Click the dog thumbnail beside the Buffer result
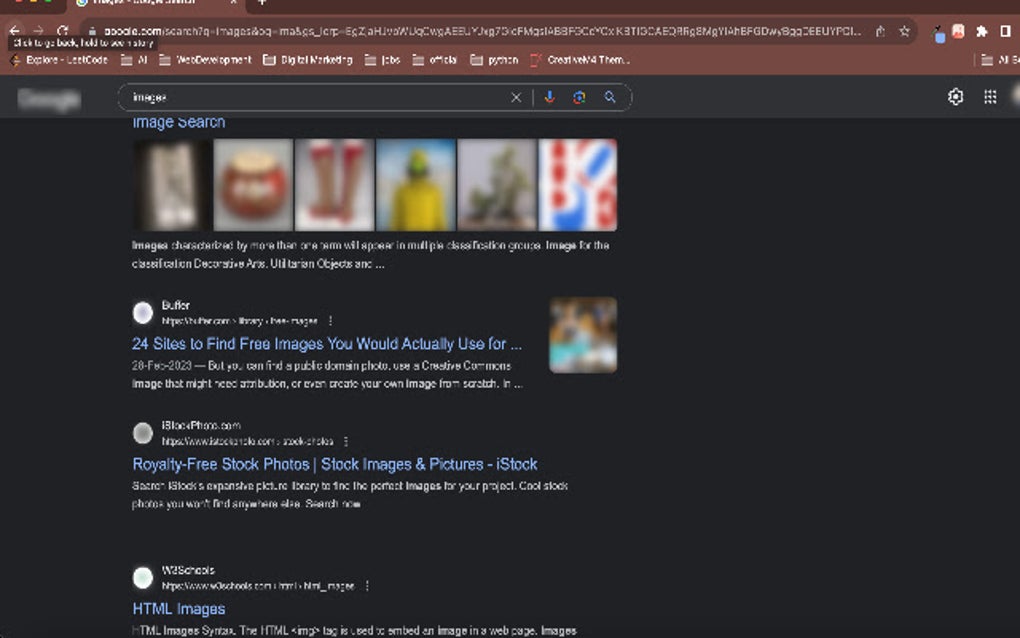 (x=583, y=335)
